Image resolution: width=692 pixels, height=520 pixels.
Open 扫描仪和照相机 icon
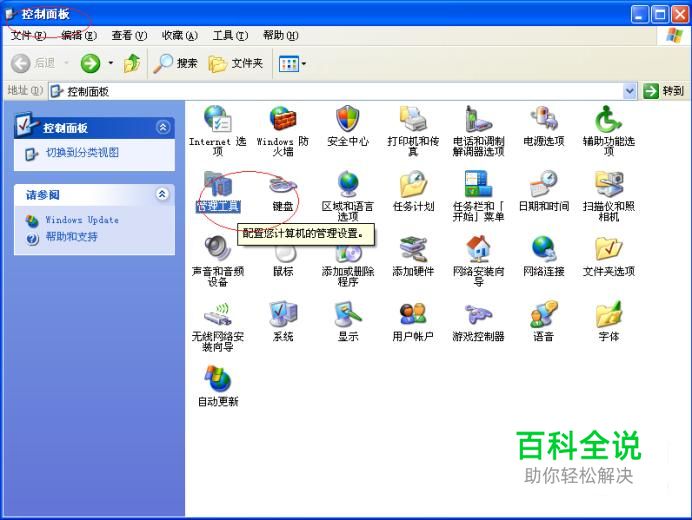pos(609,184)
